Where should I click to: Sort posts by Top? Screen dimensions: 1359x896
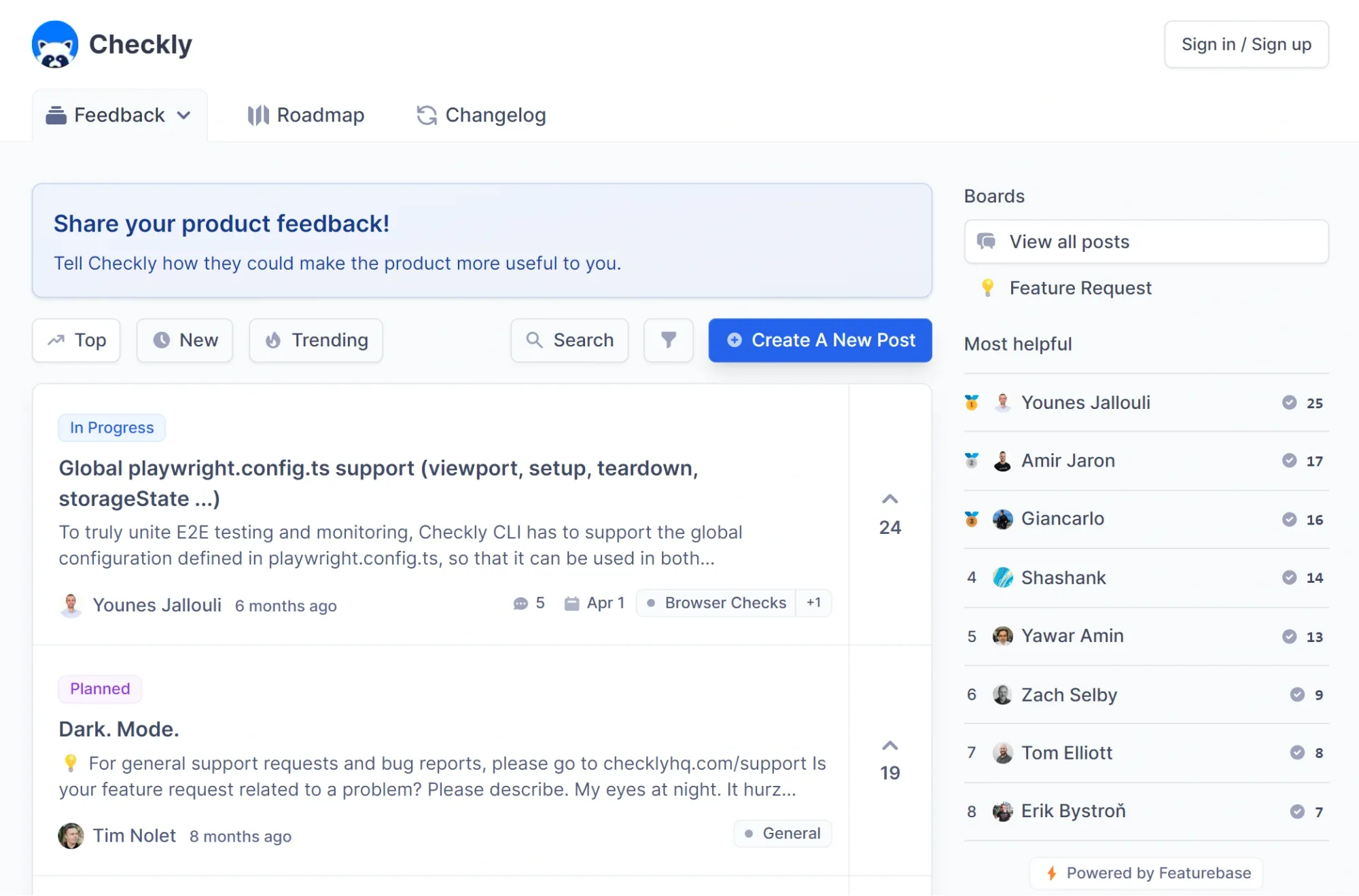(76, 340)
